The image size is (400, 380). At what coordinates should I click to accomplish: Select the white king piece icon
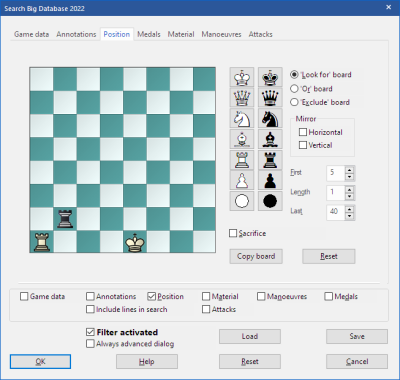pos(242,78)
